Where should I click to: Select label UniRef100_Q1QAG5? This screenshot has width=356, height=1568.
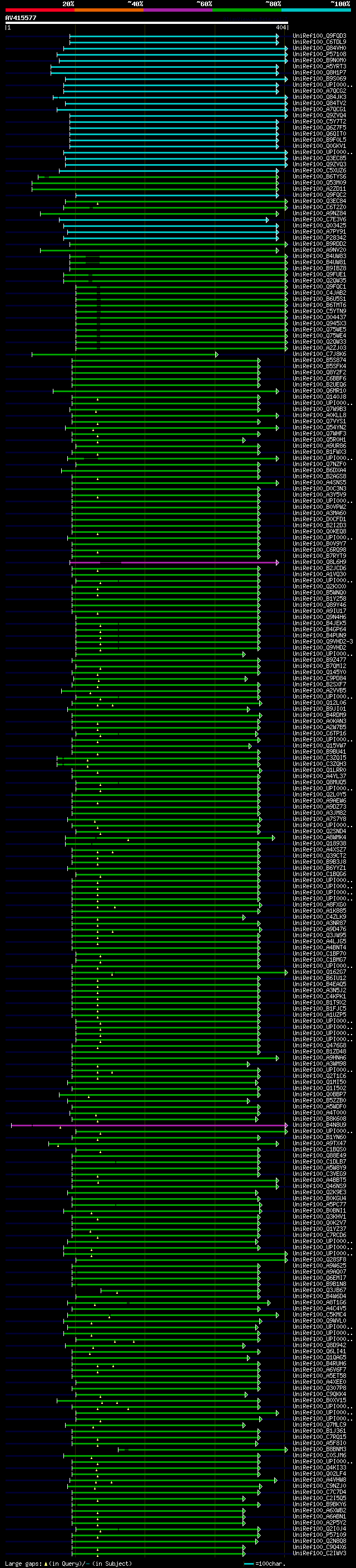click(319, 1357)
